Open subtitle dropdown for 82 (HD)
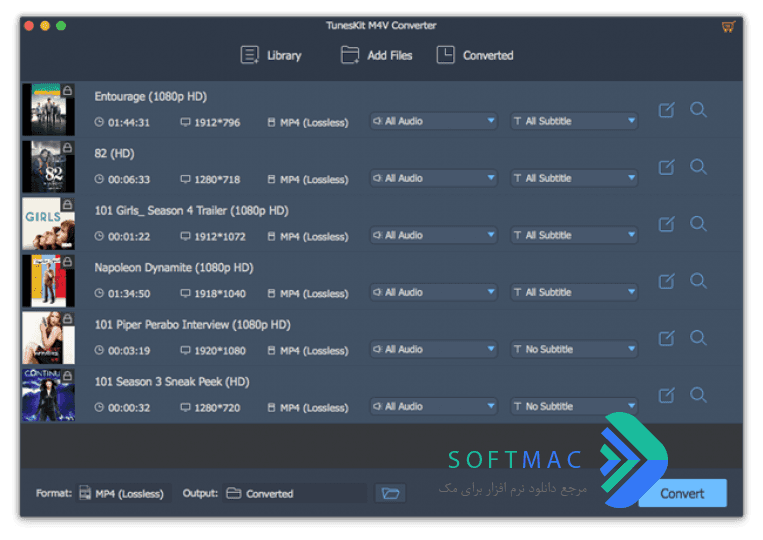 (574, 178)
